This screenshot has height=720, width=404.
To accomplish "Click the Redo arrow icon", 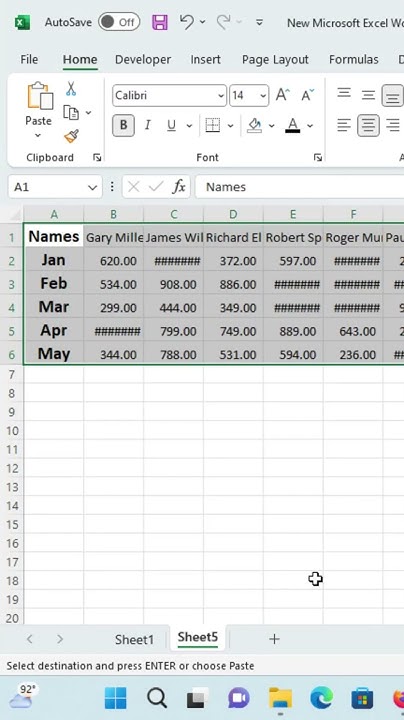I will point(223,22).
